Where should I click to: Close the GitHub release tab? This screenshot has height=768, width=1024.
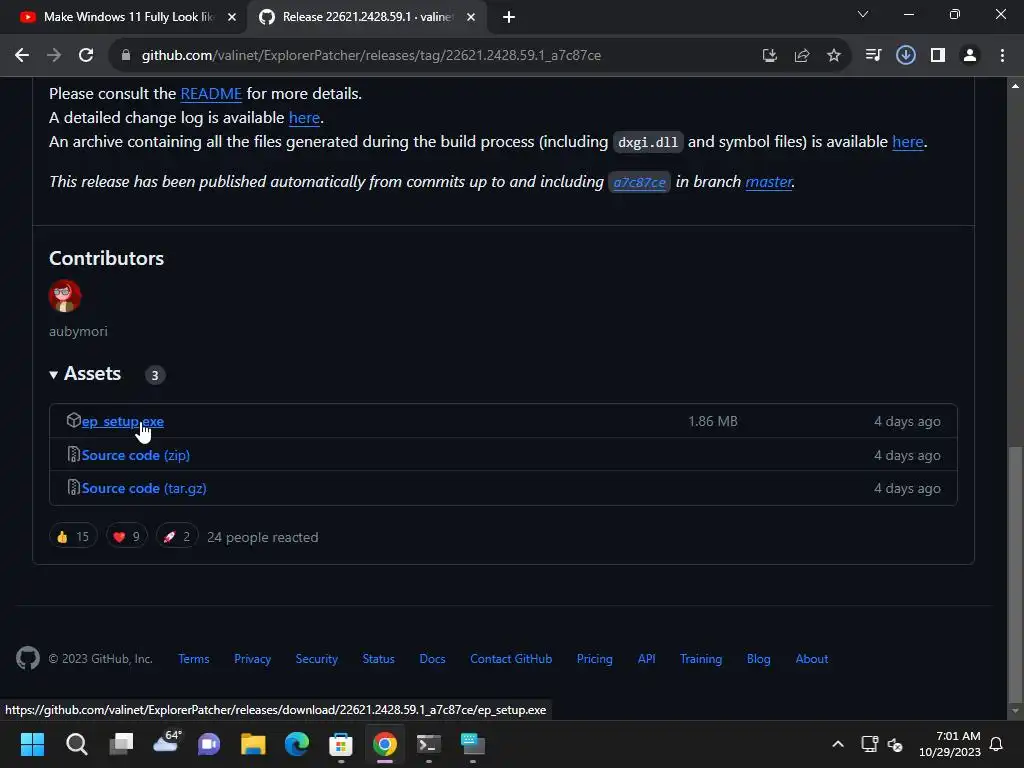point(471,17)
